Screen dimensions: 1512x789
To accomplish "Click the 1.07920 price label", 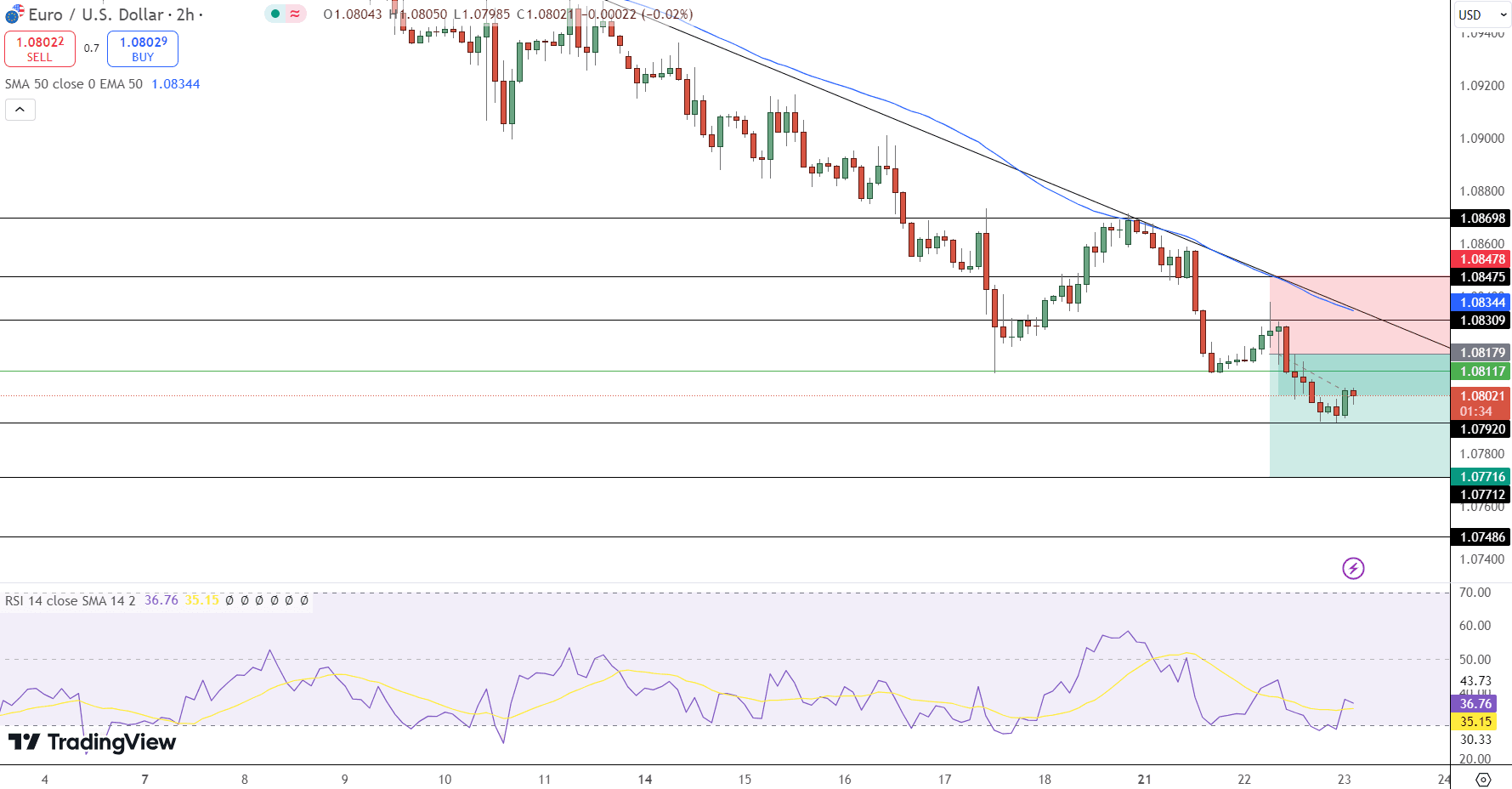I will pos(1481,429).
